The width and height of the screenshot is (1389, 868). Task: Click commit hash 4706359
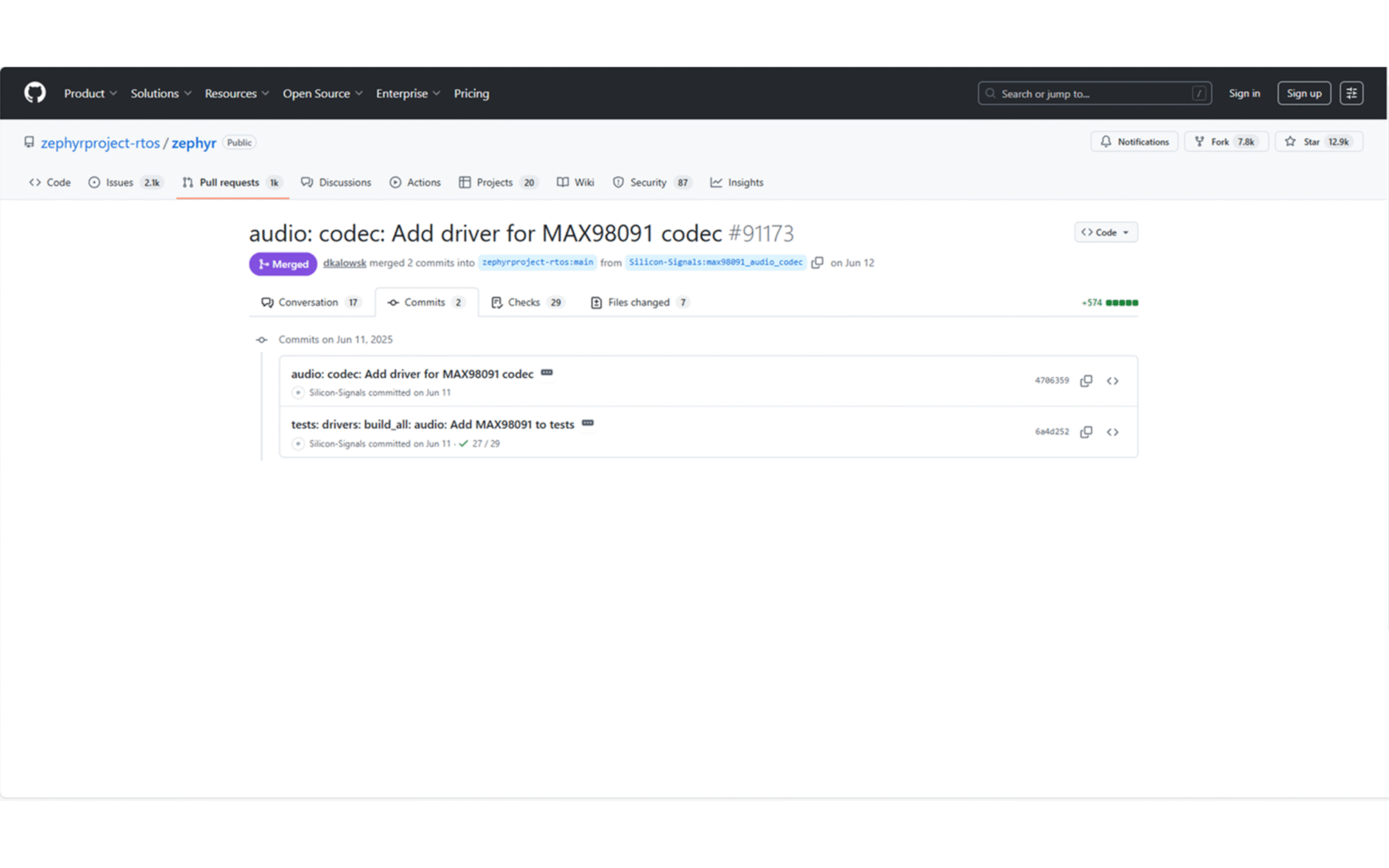click(x=1052, y=381)
